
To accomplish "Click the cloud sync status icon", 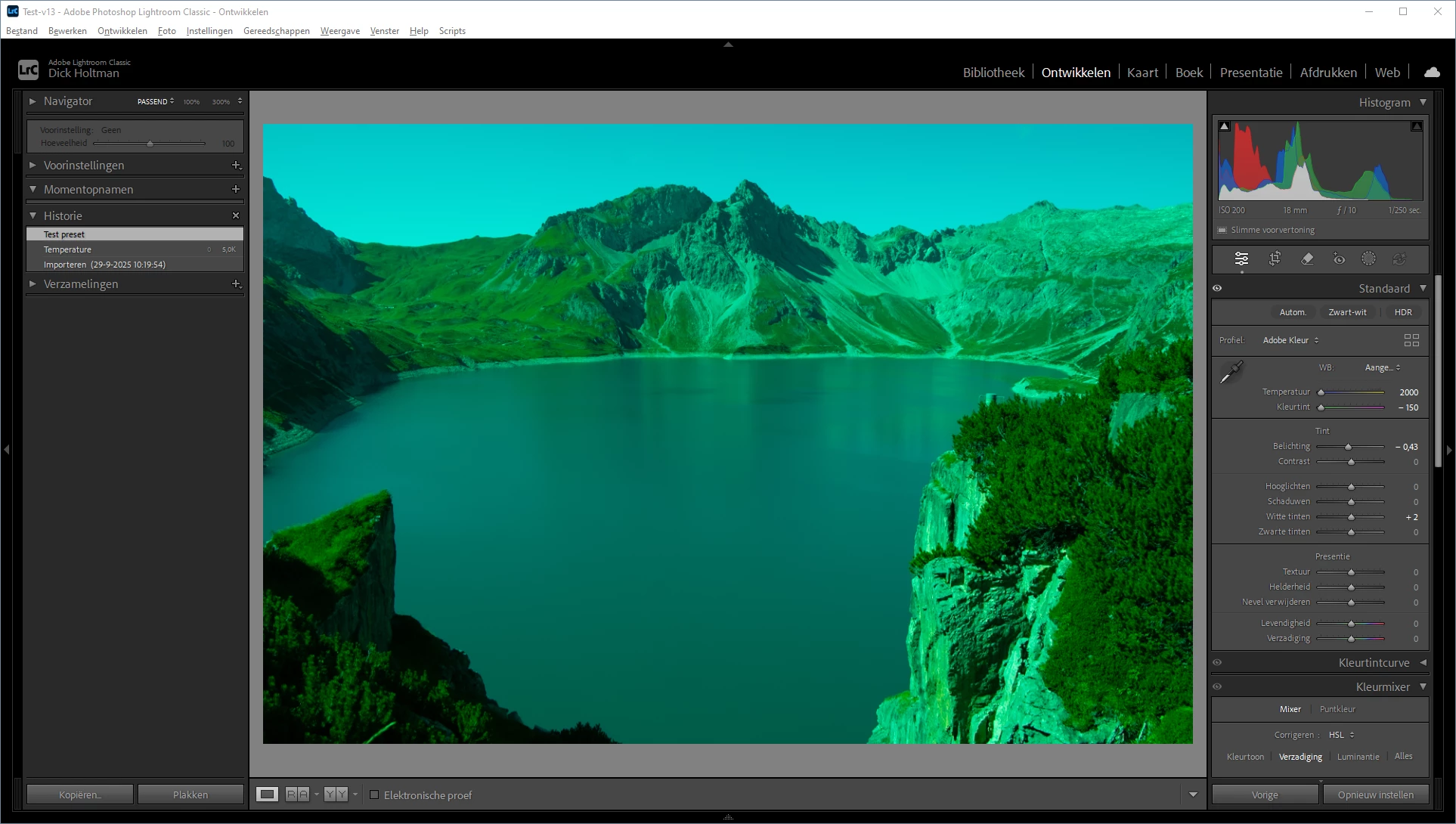I will click(x=1431, y=73).
